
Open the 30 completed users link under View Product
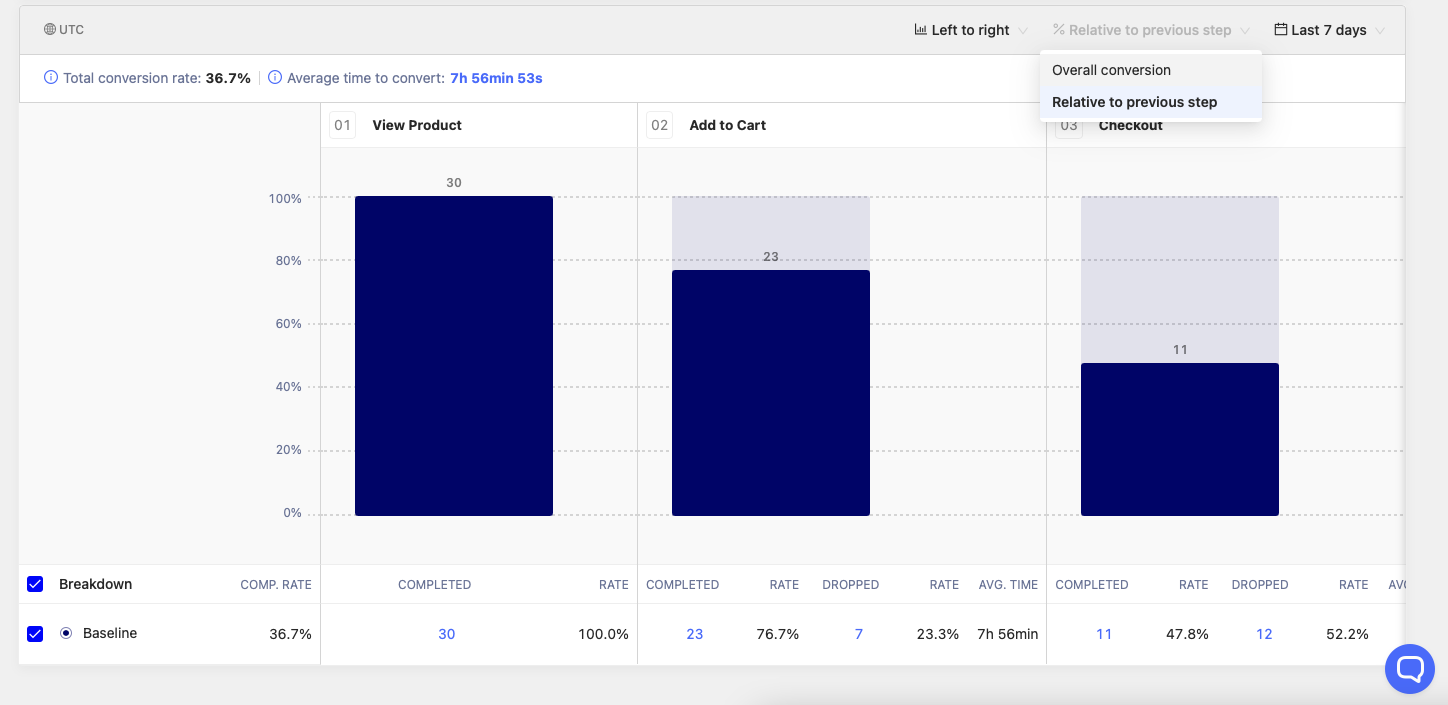pos(446,633)
